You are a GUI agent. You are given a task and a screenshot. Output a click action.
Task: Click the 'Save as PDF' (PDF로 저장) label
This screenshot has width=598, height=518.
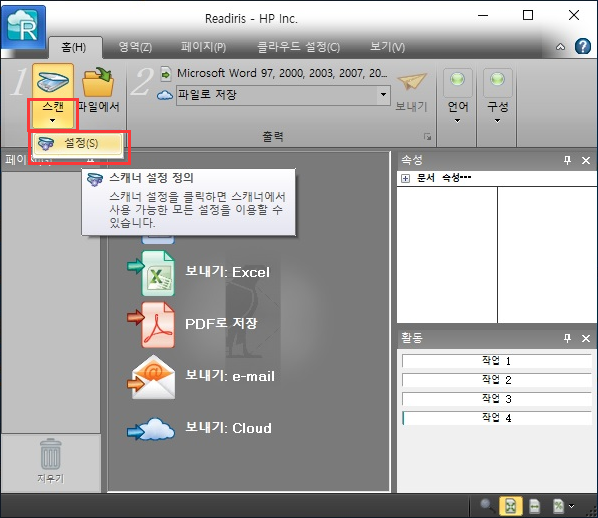[221, 324]
